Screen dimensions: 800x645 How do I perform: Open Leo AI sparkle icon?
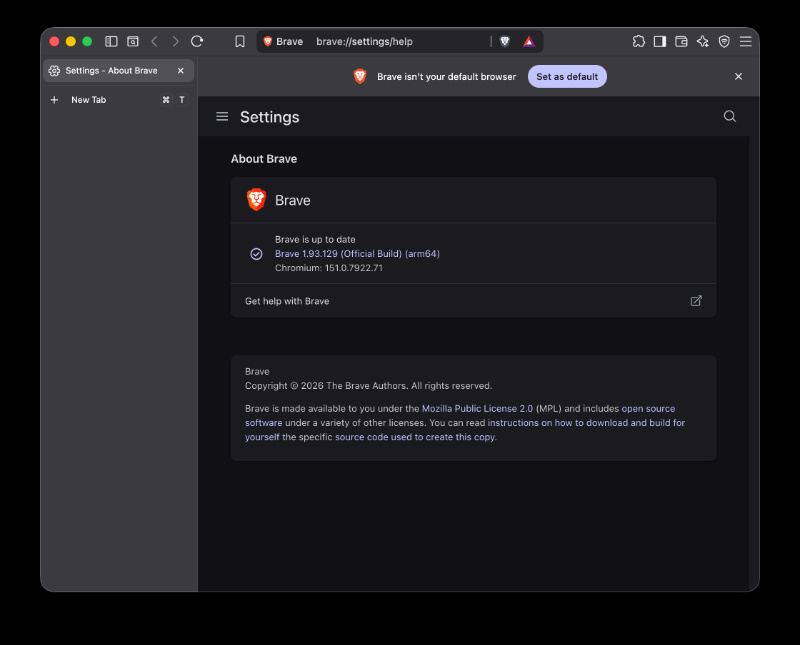click(703, 41)
